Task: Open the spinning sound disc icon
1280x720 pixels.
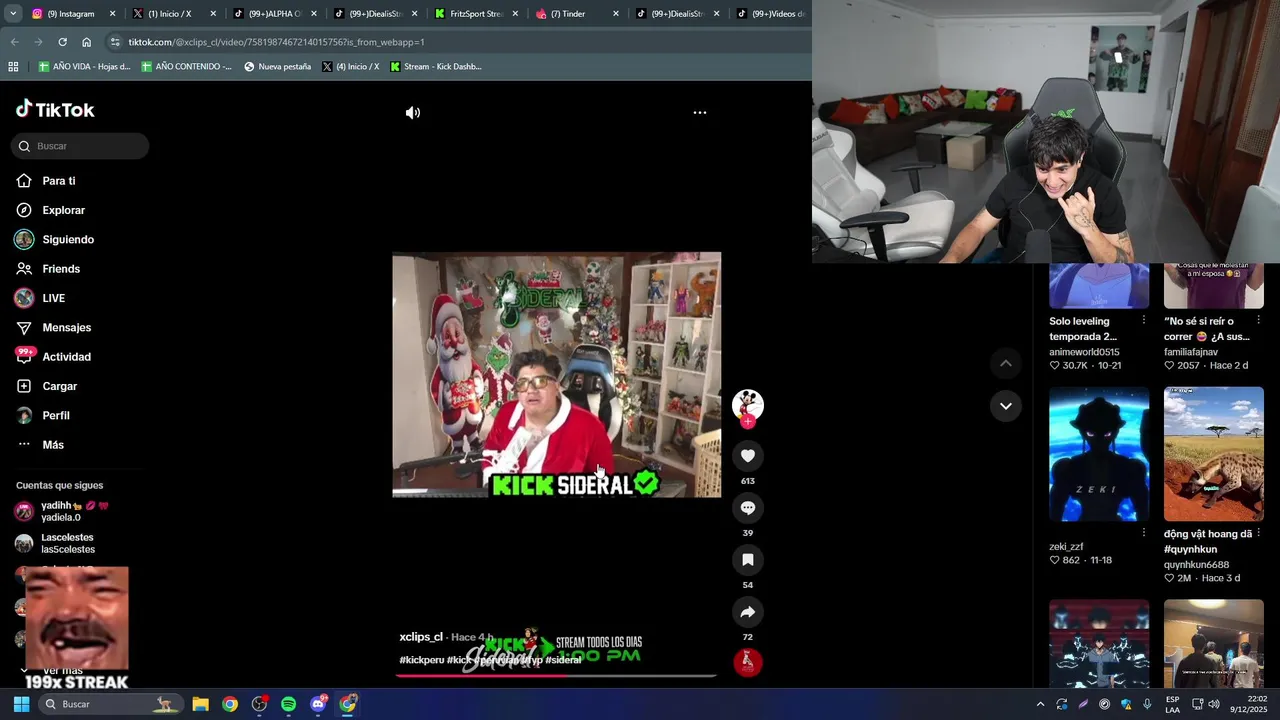Action: (x=748, y=661)
